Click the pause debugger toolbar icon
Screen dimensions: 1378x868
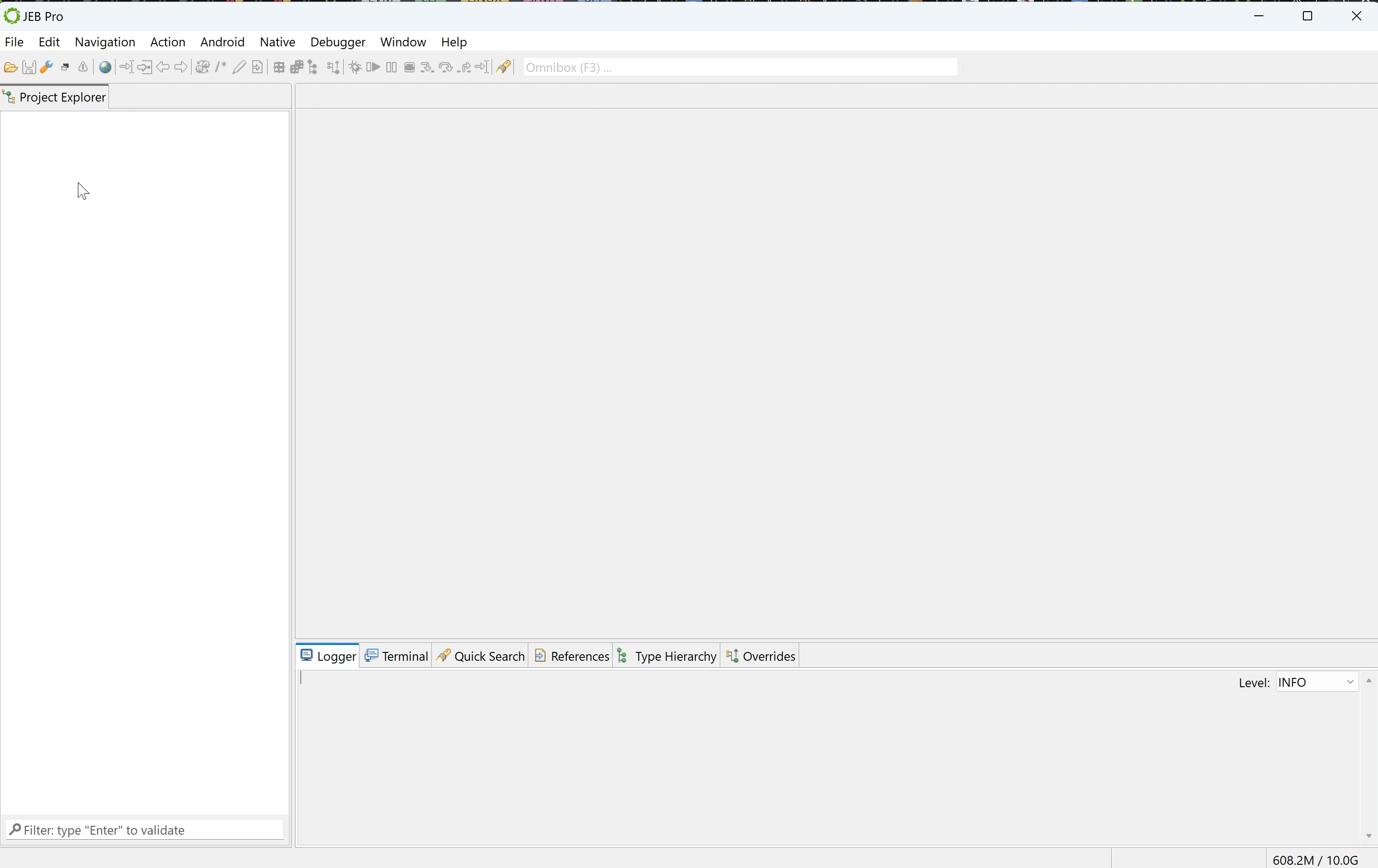[x=391, y=68]
